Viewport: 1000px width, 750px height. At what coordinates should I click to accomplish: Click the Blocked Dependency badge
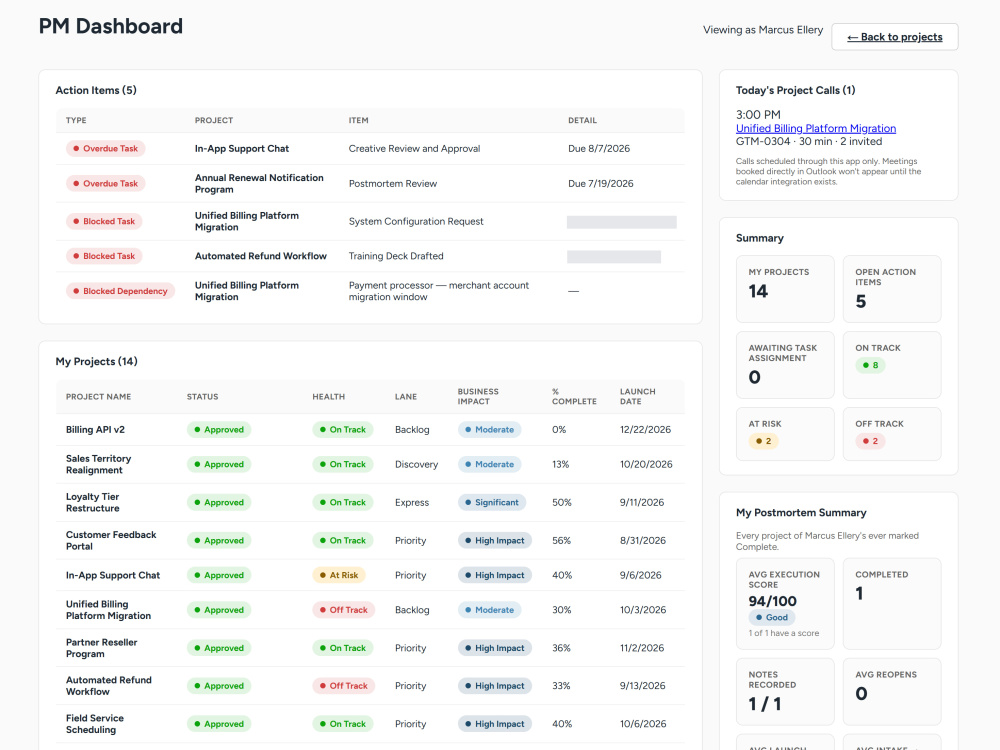coord(121,291)
